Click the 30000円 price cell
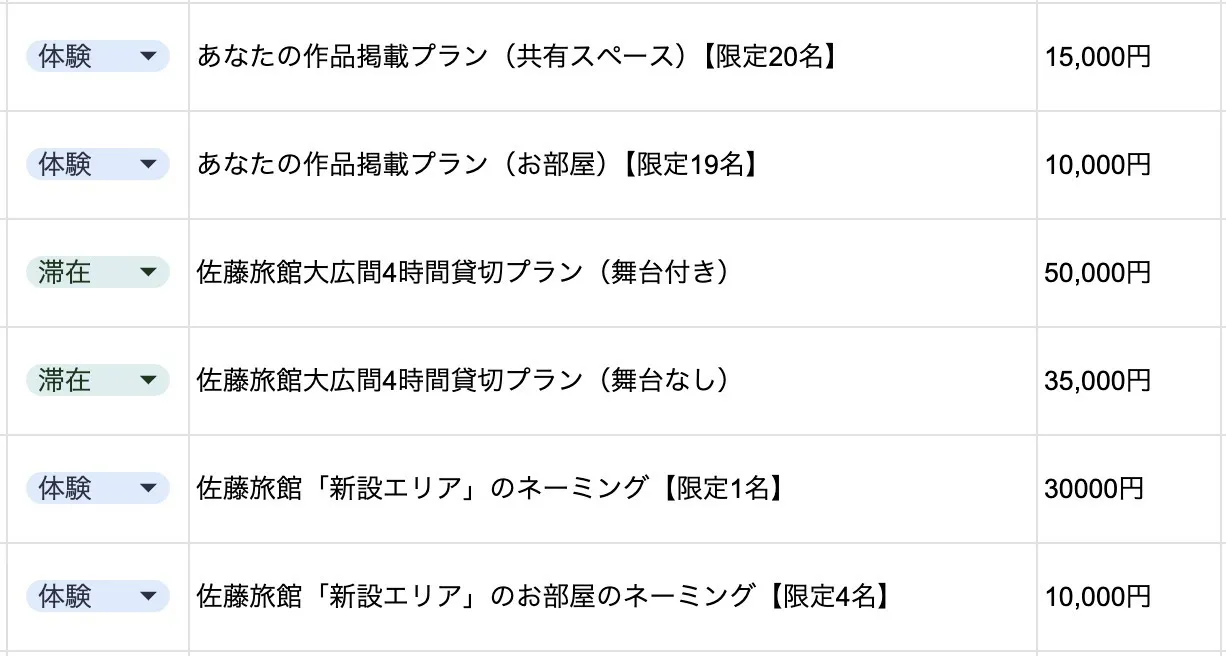Image resolution: width=1226 pixels, height=656 pixels. click(1094, 489)
